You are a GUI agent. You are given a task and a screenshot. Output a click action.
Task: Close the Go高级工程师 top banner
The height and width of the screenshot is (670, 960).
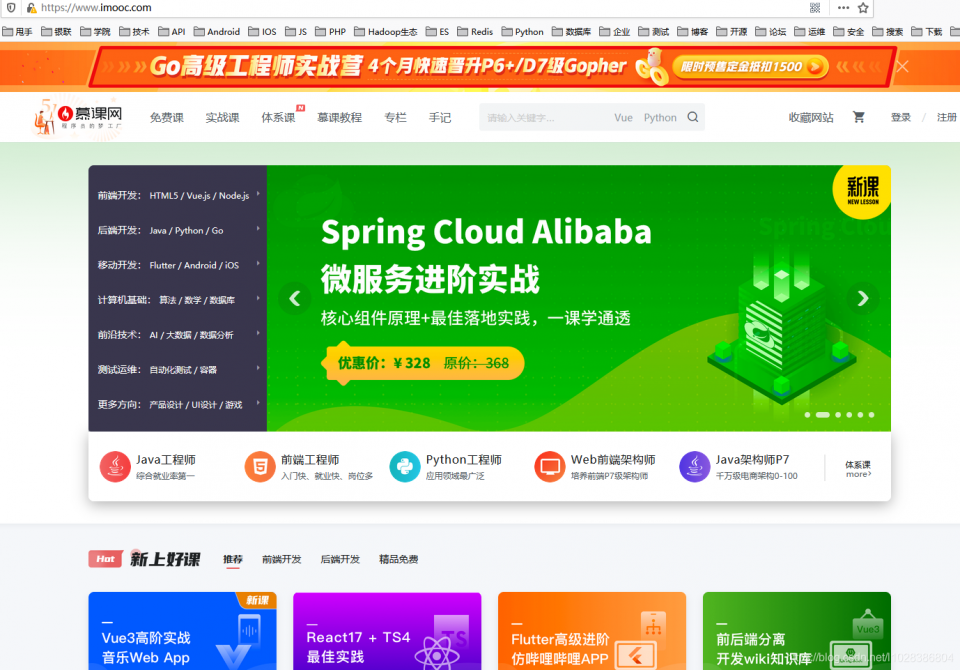click(902, 66)
